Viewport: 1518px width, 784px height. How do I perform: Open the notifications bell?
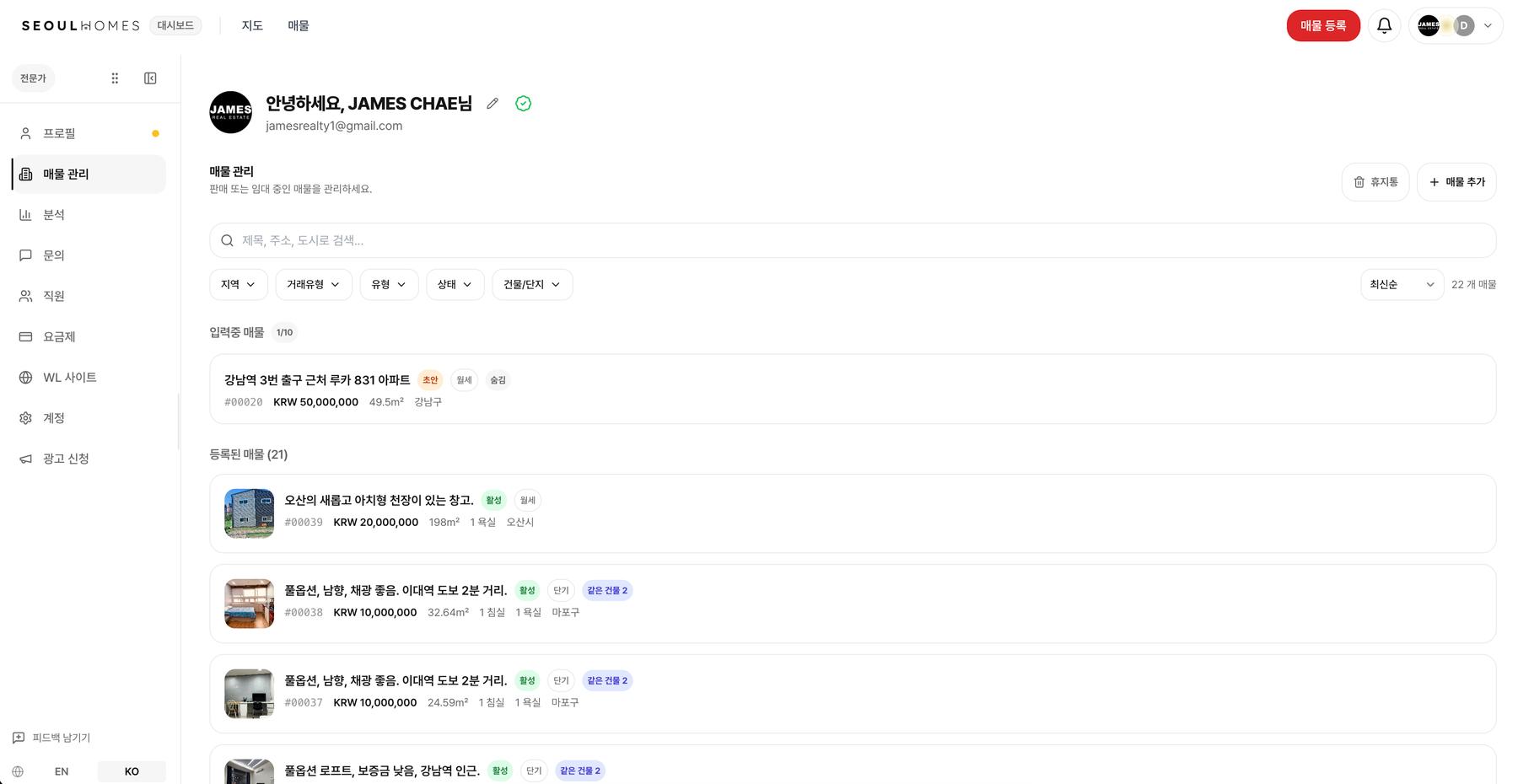(x=1384, y=26)
